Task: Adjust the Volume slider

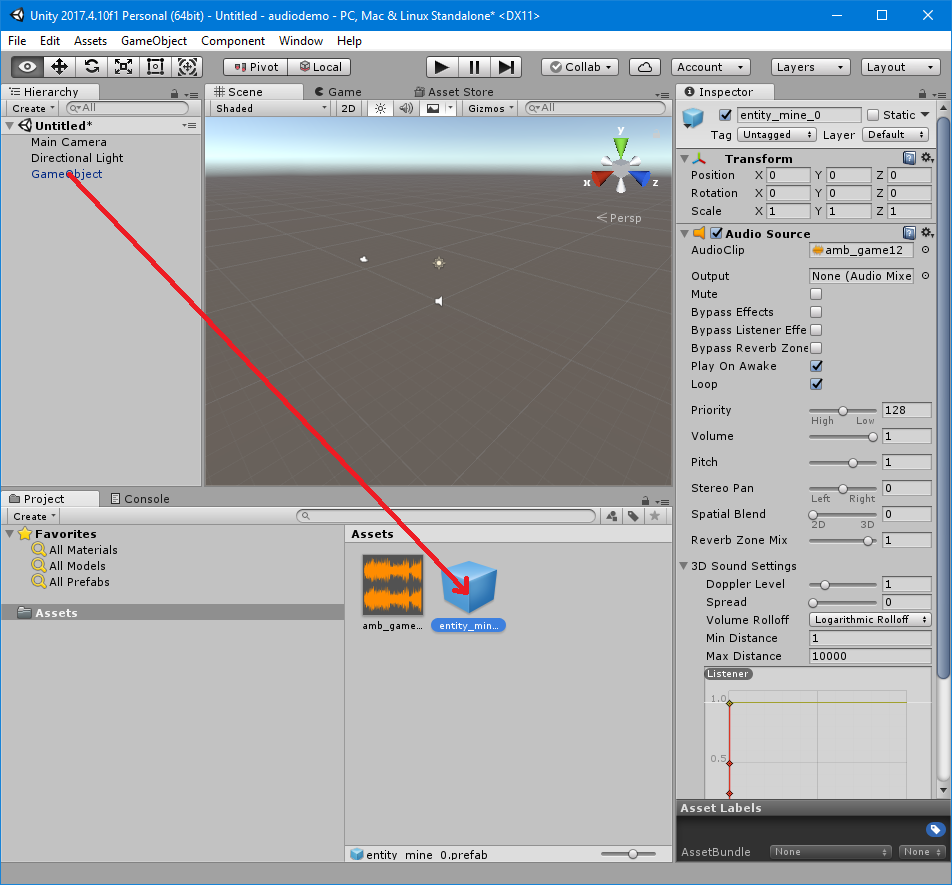Action: point(843,436)
